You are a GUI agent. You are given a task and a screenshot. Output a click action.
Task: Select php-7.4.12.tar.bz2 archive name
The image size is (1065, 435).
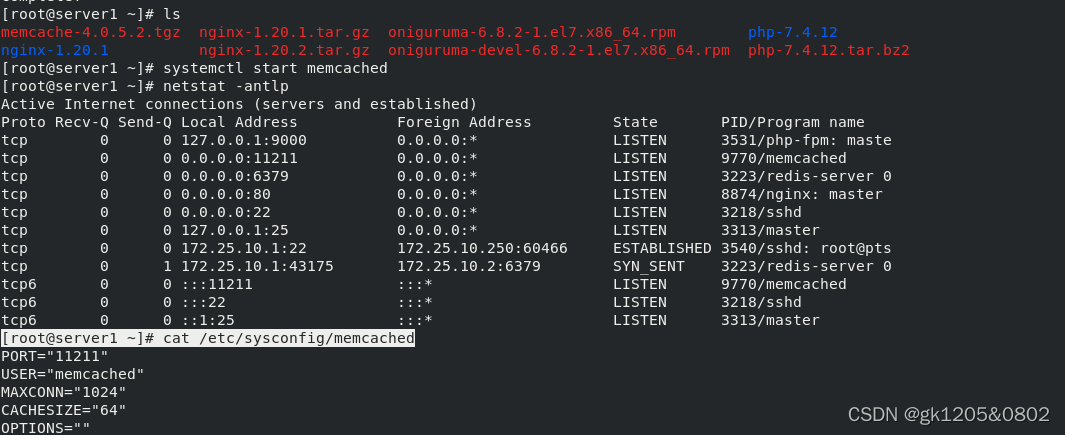(x=829, y=50)
